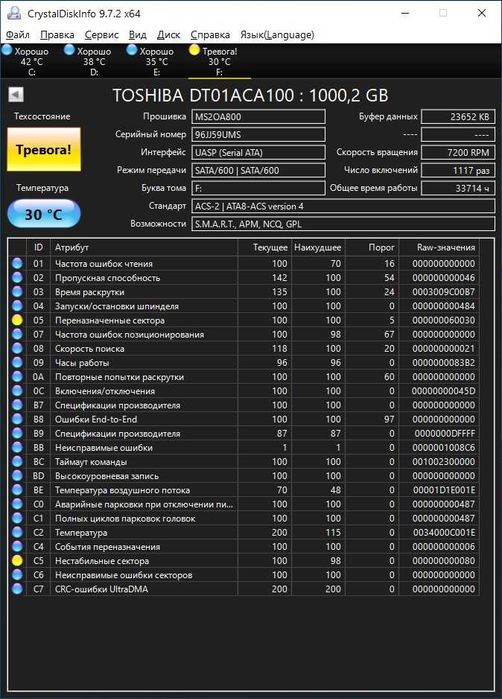Image resolution: width=502 pixels, height=699 pixels.
Task: Click raw value 0003009C00B7 in Время раскрутки row
Action: click(444, 292)
